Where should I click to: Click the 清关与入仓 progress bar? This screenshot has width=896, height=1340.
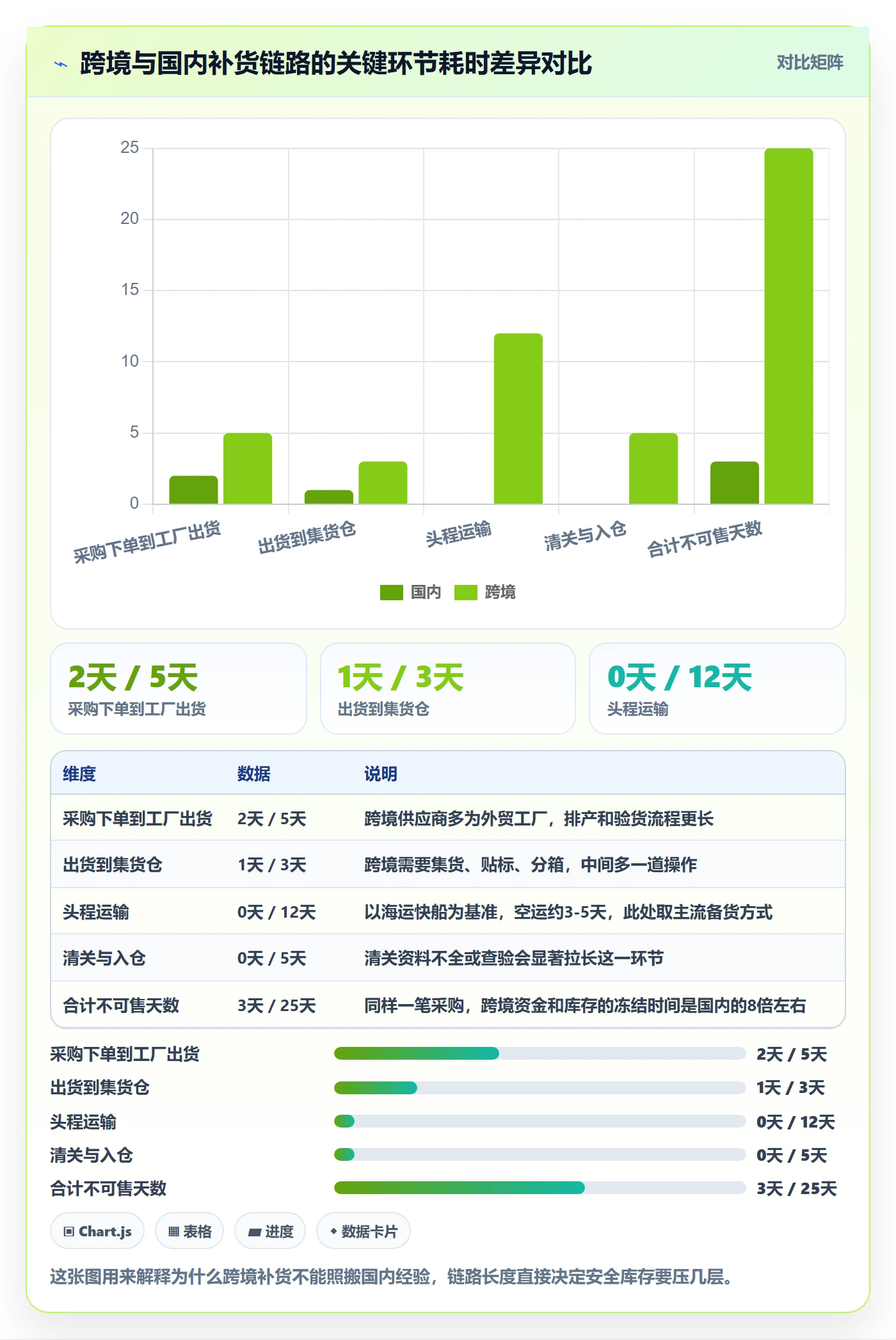(540, 1154)
